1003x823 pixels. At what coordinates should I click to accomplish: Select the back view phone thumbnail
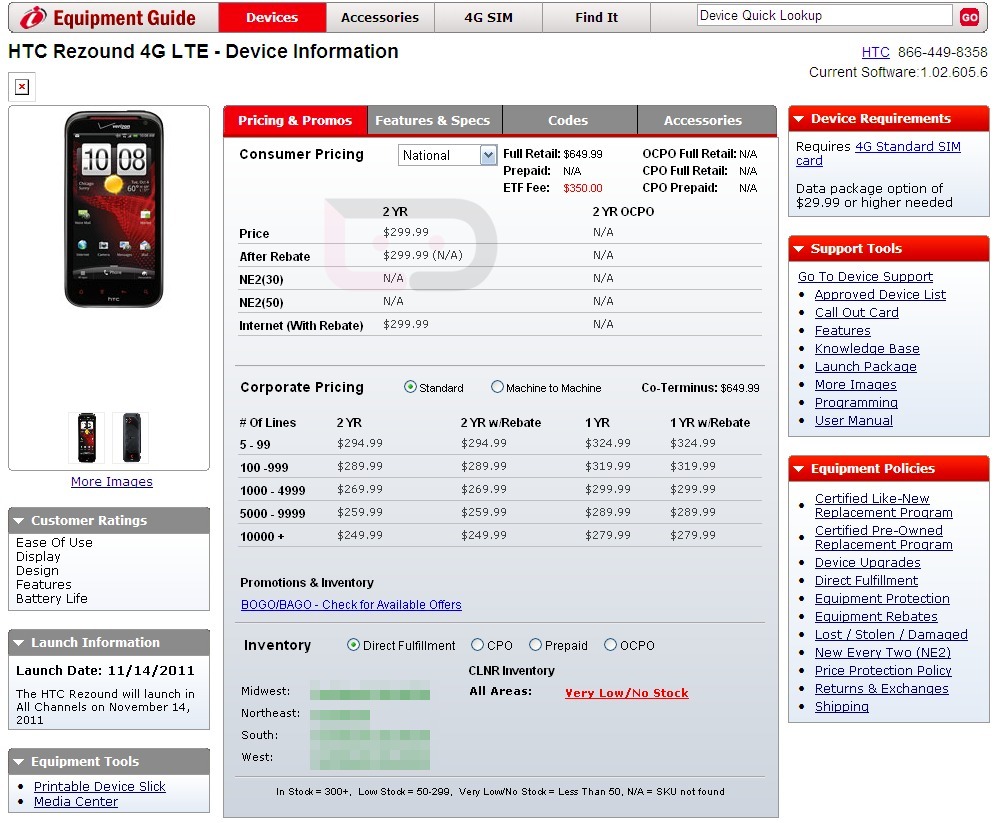click(131, 437)
